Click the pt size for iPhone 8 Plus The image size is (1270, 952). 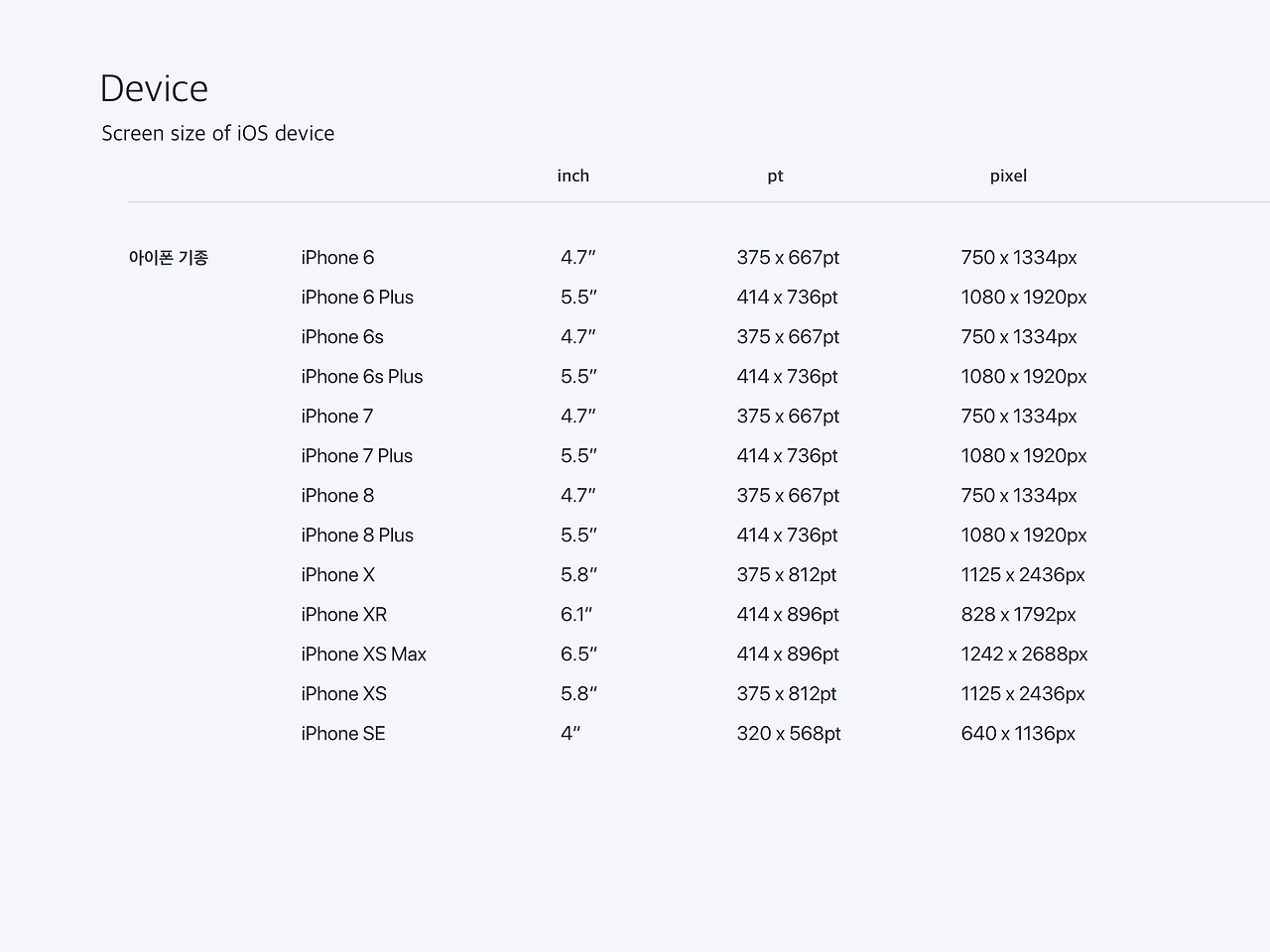pos(787,535)
